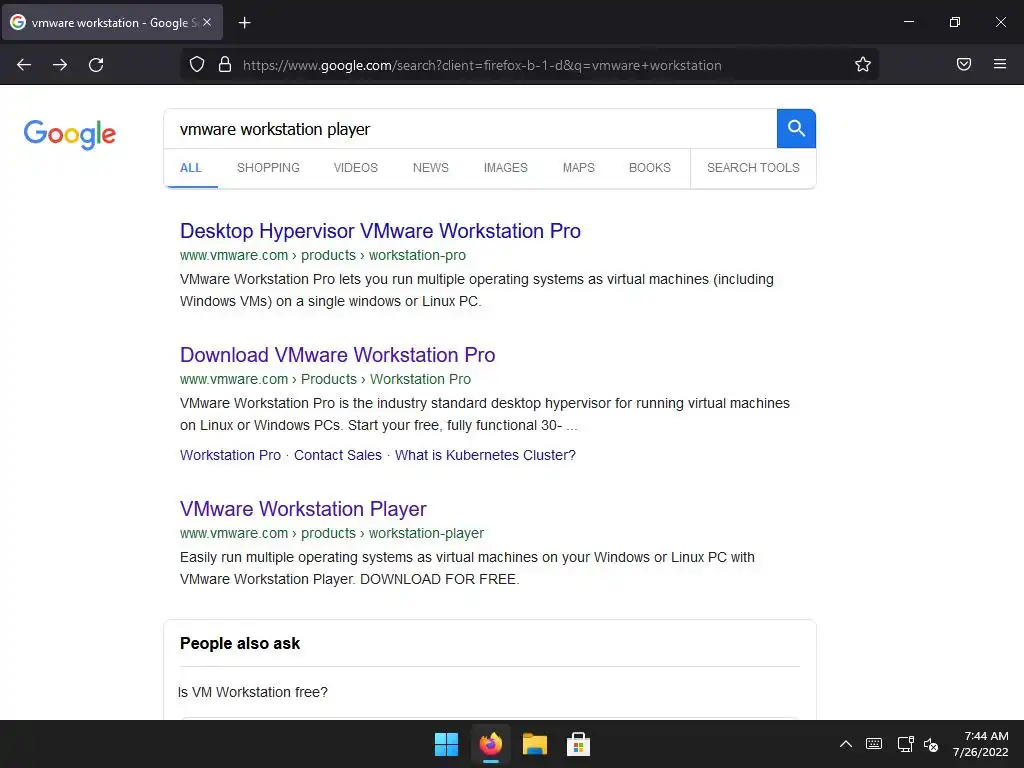Open Download VMware Workstation Pro result
The height and width of the screenshot is (768, 1024).
pos(338,355)
